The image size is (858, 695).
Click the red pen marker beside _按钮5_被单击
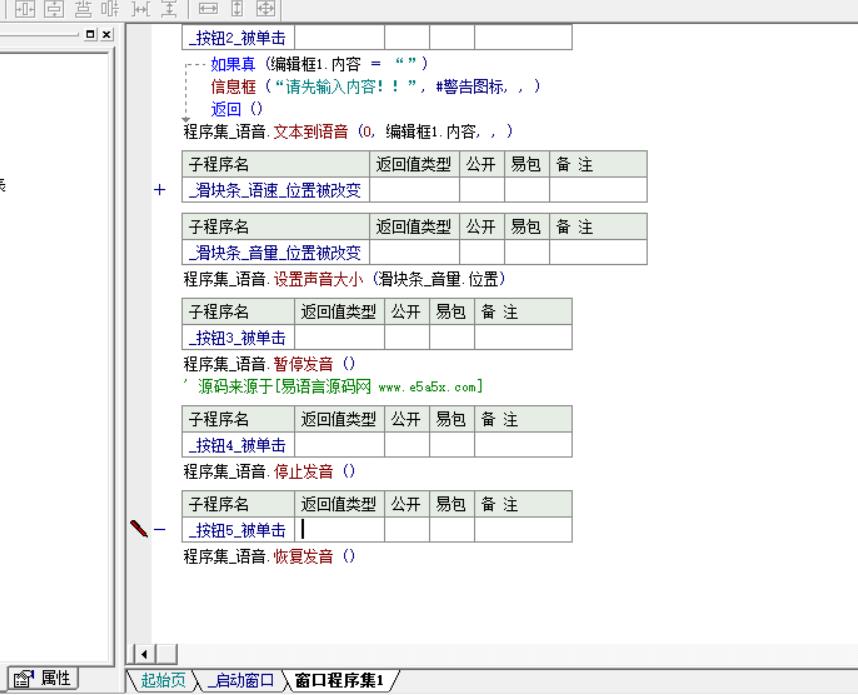click(138, 529)
